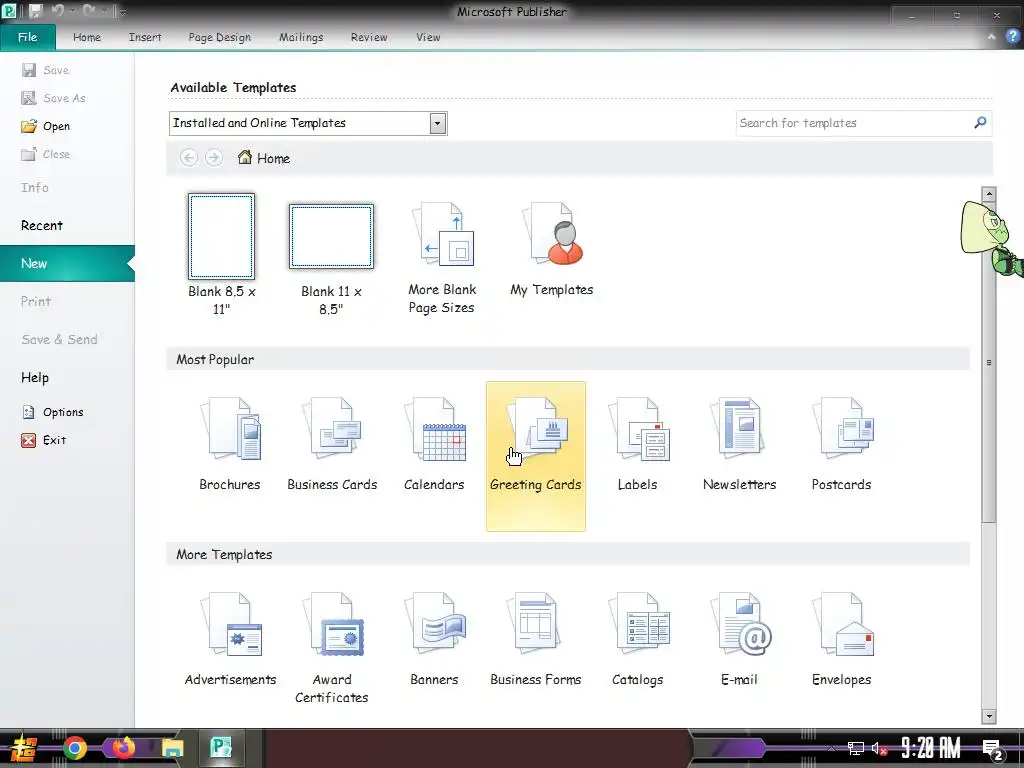The image size is (1024, 768).
Task: Open the Info backstage section
Action: pyautogui.click(x=35, y=187)
